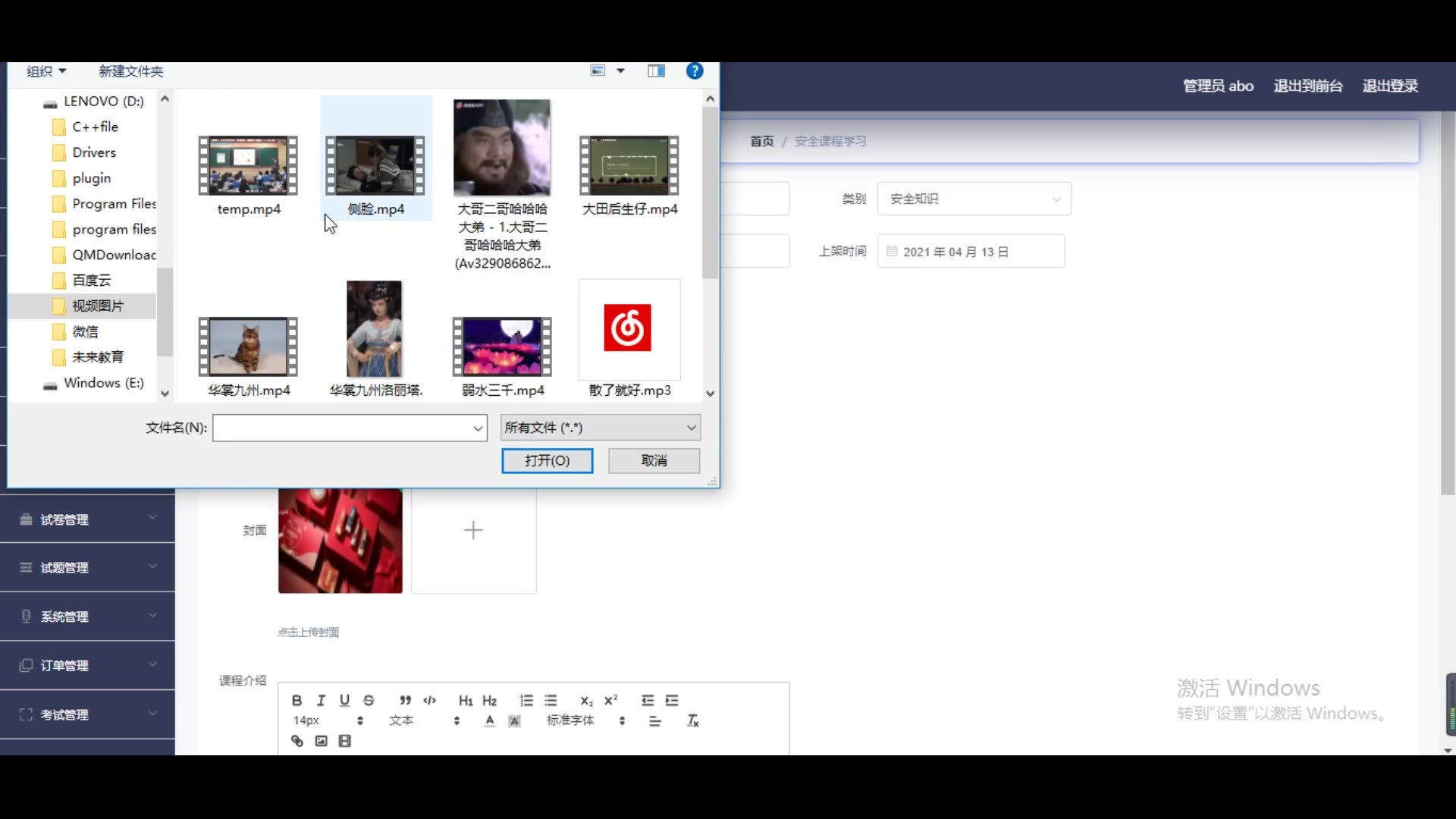Viewport: 1456px width, 819px height.
Task: Open the 文本 paragraph style dropdown
Action: point(425,720)
